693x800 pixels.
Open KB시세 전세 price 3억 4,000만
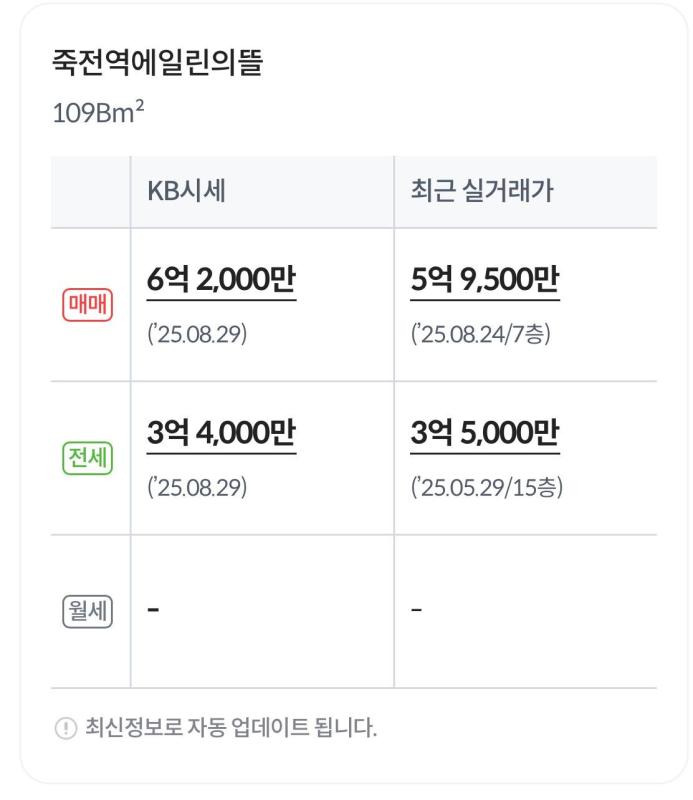[221, 433]
